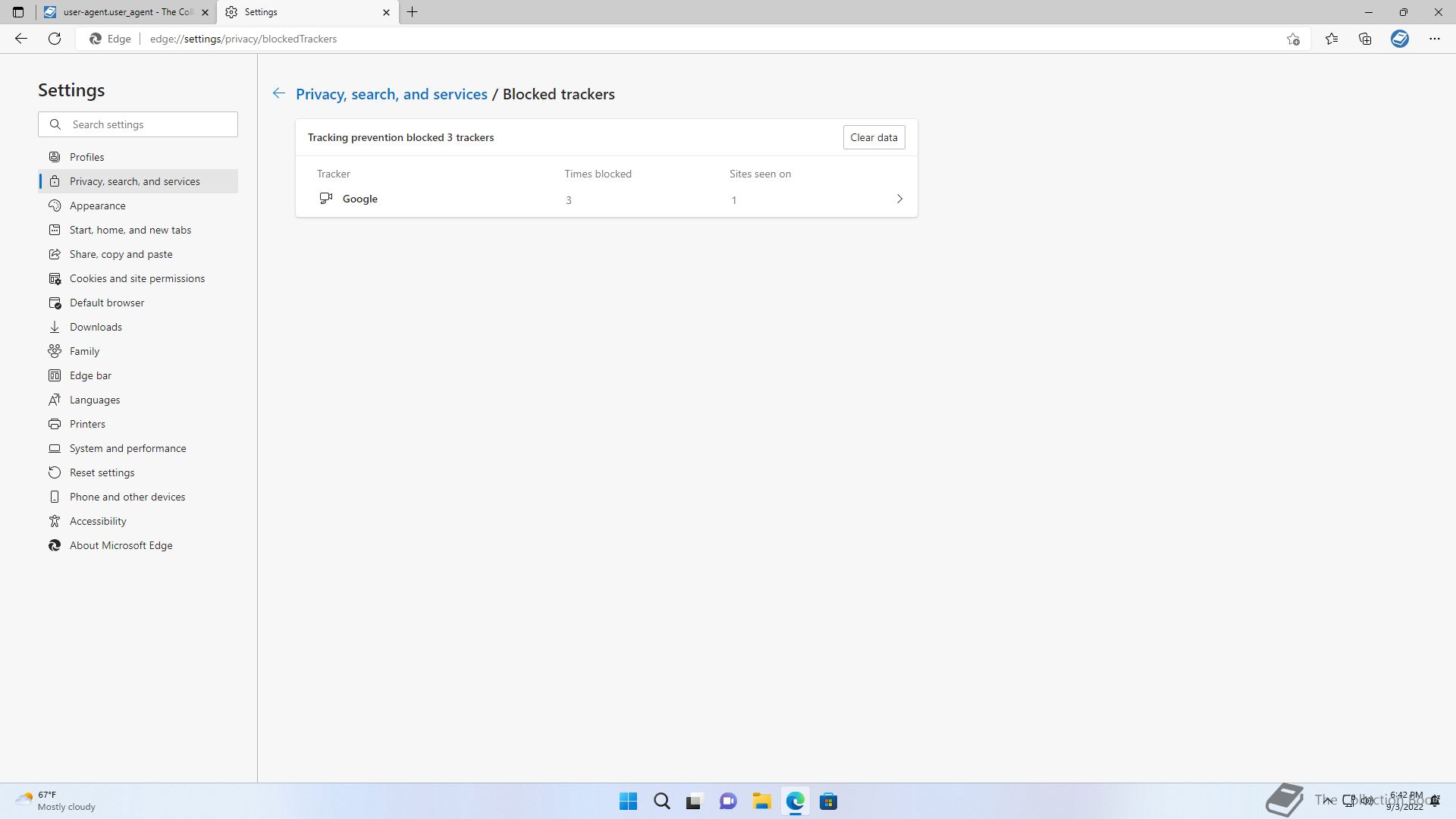This screenshot has width=1456, height=819.
Task: Open Phone and other devices
Action: coord(138,497)
